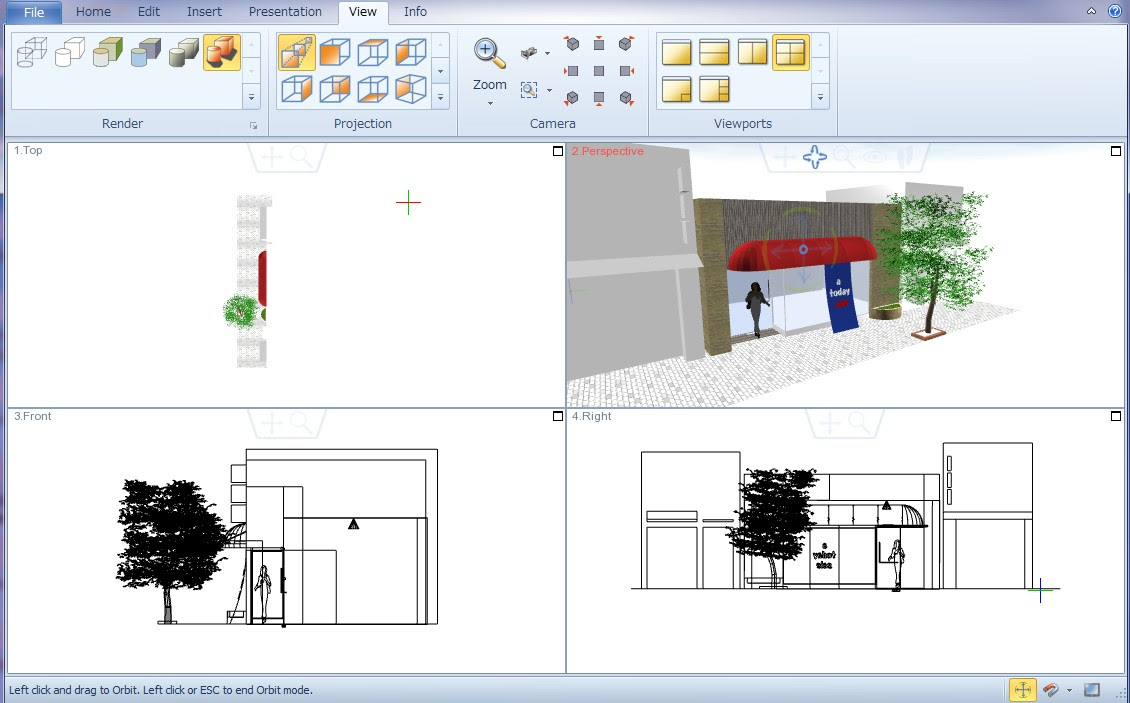
Task: Choose the back-face projection cube
Action: 373,52
